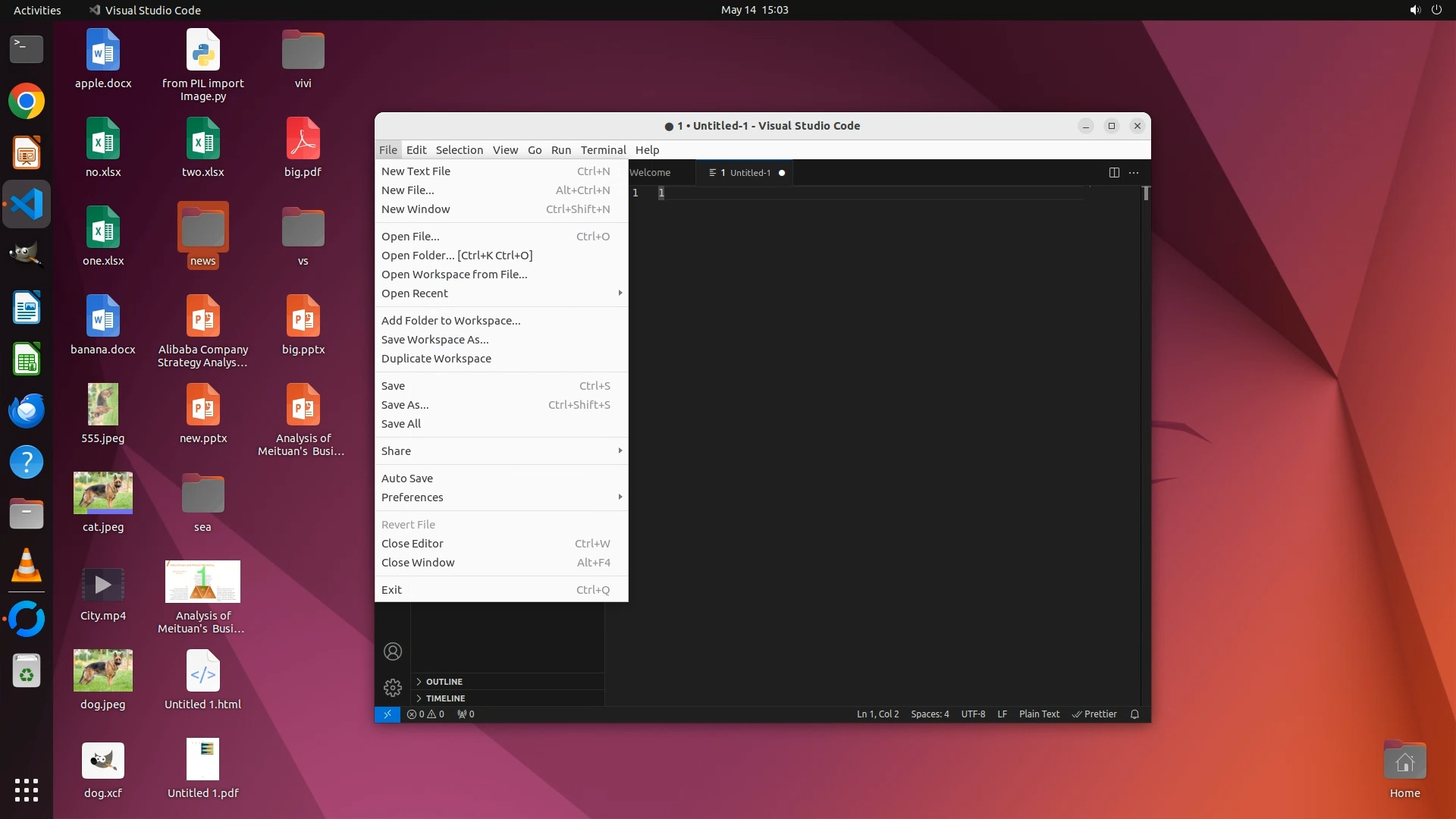Viewport: 1456px width, 819px height.
Task: Open the Terminal menu
Action: [x=603, y=150]
